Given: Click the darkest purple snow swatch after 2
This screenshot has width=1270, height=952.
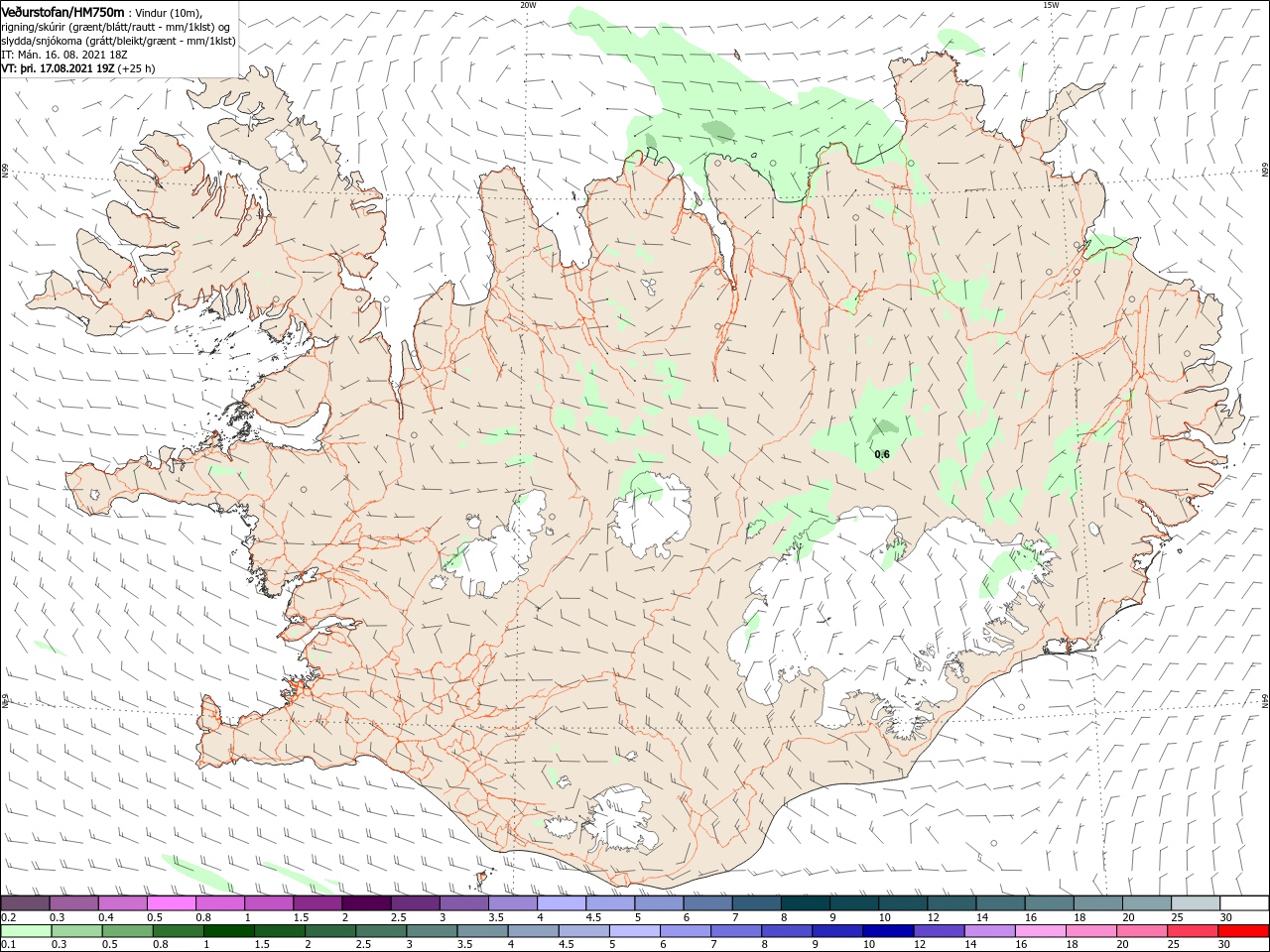Looking at the screenshot, I should point(366,903).
